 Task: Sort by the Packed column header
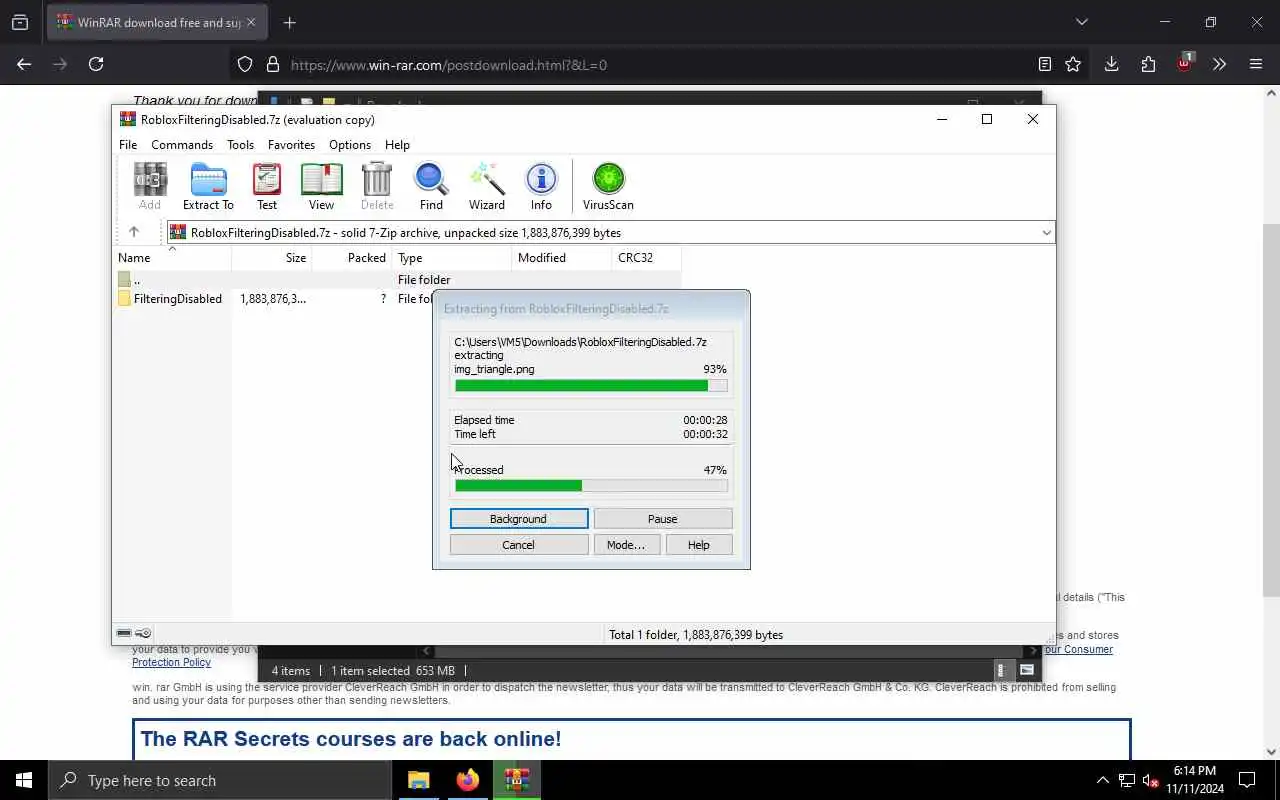coord(352,258)
